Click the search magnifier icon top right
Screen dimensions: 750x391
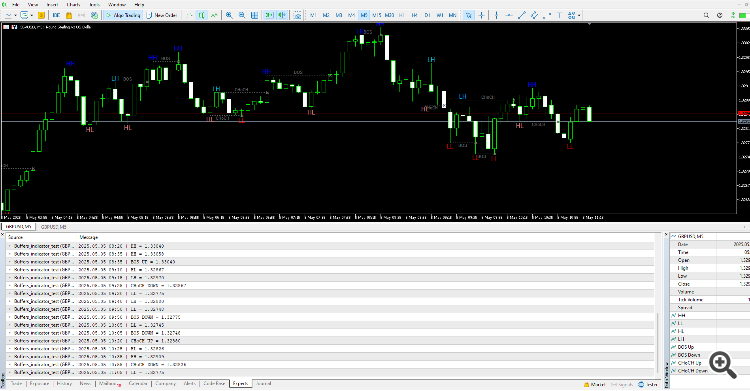706,15
